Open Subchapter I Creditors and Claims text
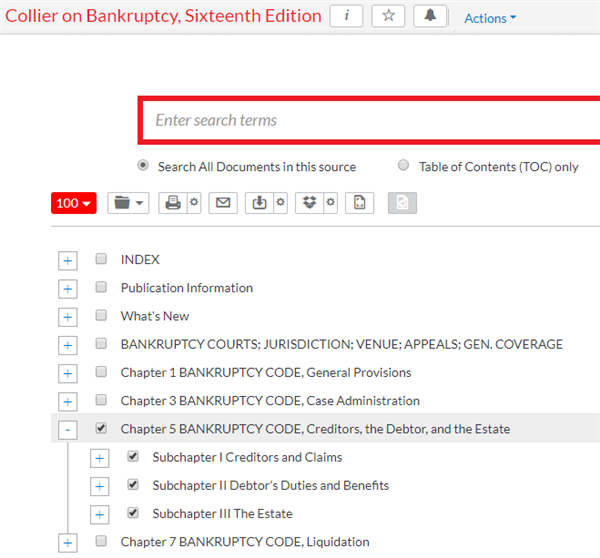The image size is (600, 558). 247,457
